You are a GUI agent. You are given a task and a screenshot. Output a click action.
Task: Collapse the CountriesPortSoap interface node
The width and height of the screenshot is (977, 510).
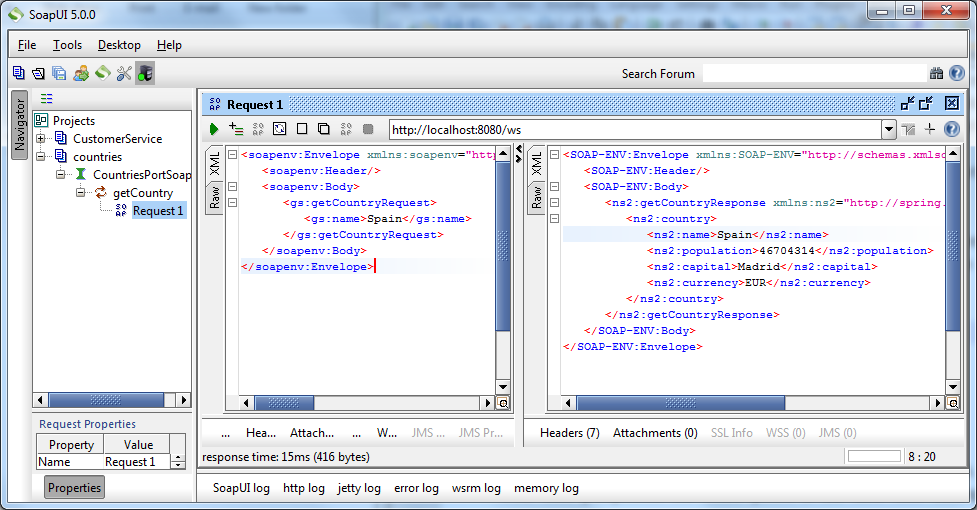(x=60, y=174)
